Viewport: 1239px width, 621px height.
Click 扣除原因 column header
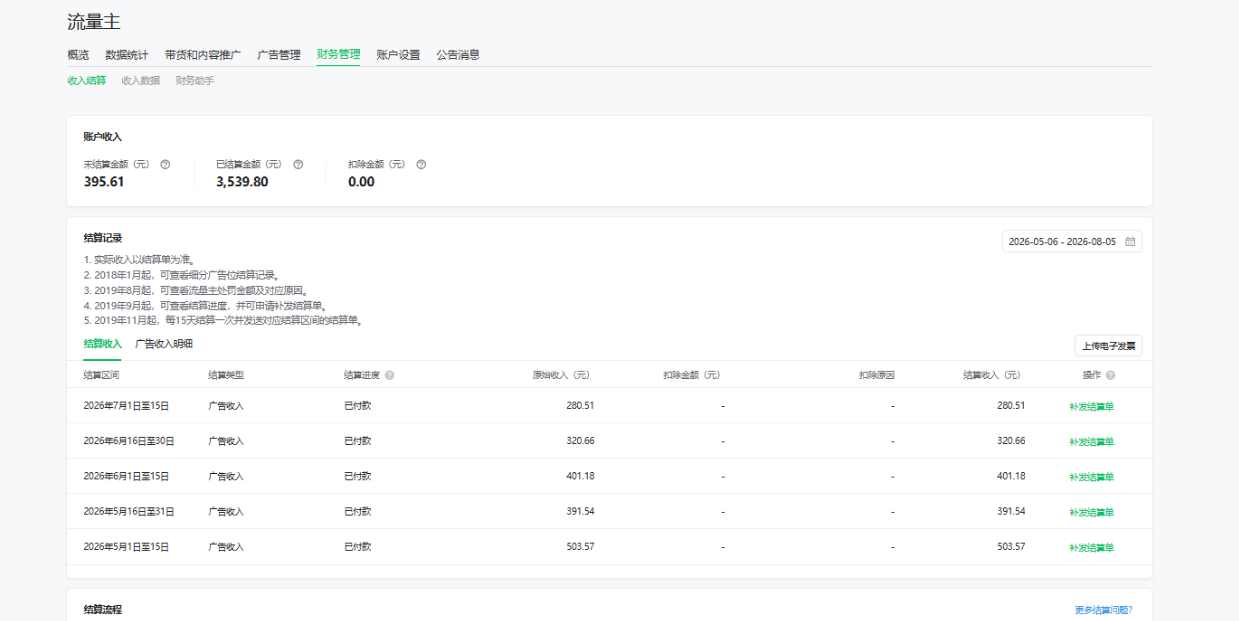[x=876, y=375]
